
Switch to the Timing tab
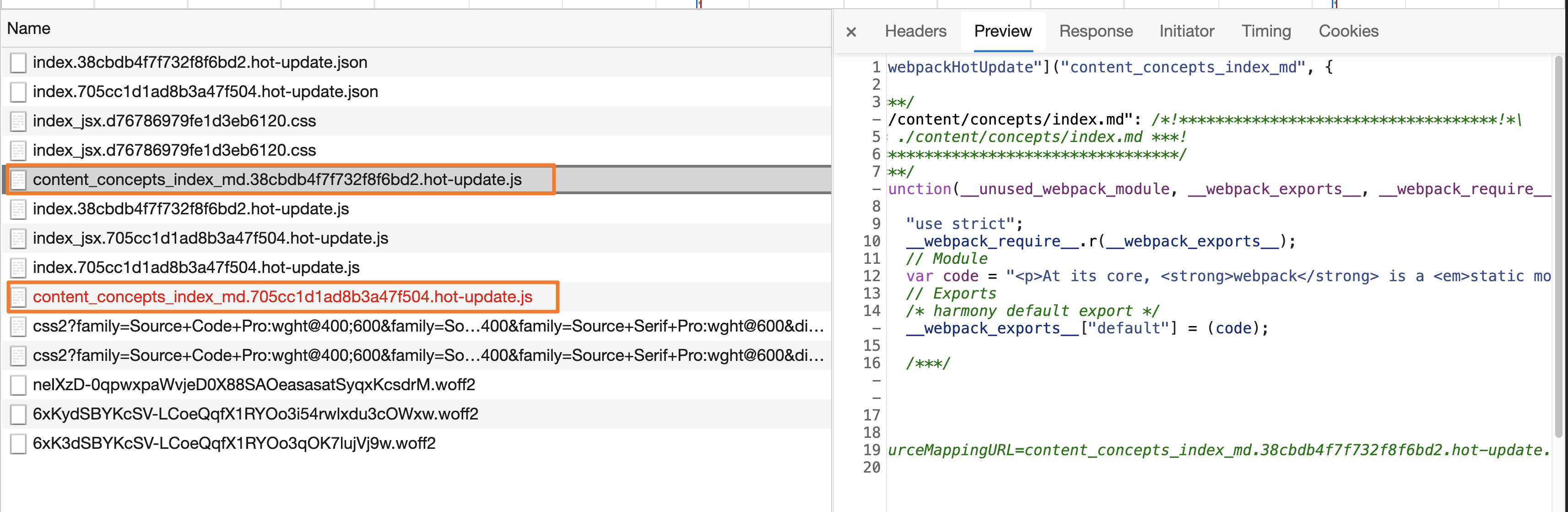(x=1266, y=31)
